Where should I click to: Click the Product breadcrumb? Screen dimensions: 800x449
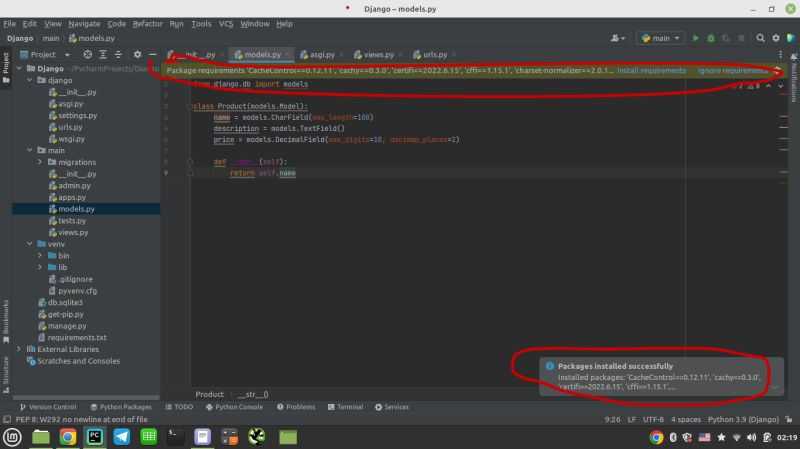209,394
